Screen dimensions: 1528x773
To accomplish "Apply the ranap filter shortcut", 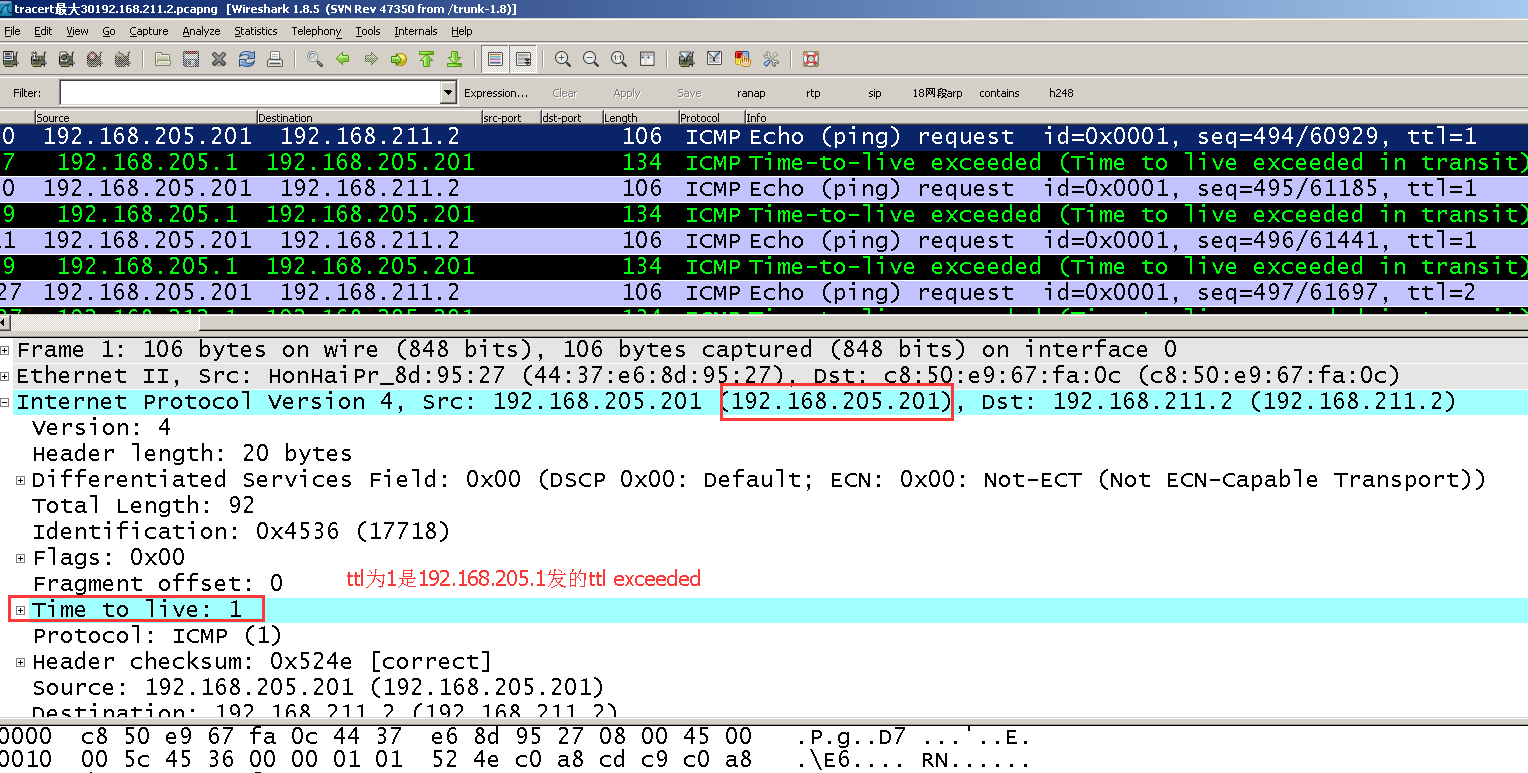I will click(x=751, y=93).
